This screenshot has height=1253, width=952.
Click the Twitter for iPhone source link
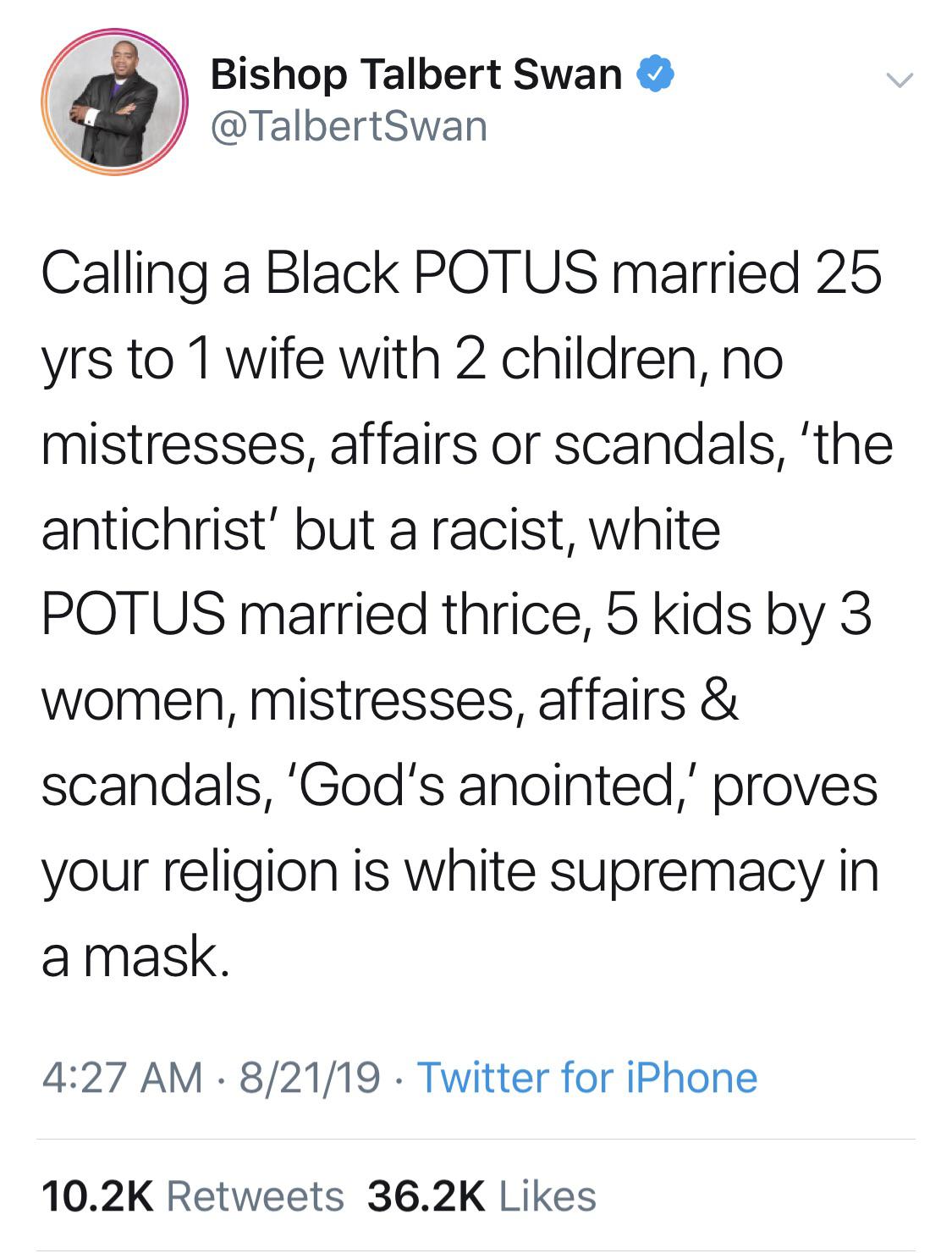coord(587,1078)
